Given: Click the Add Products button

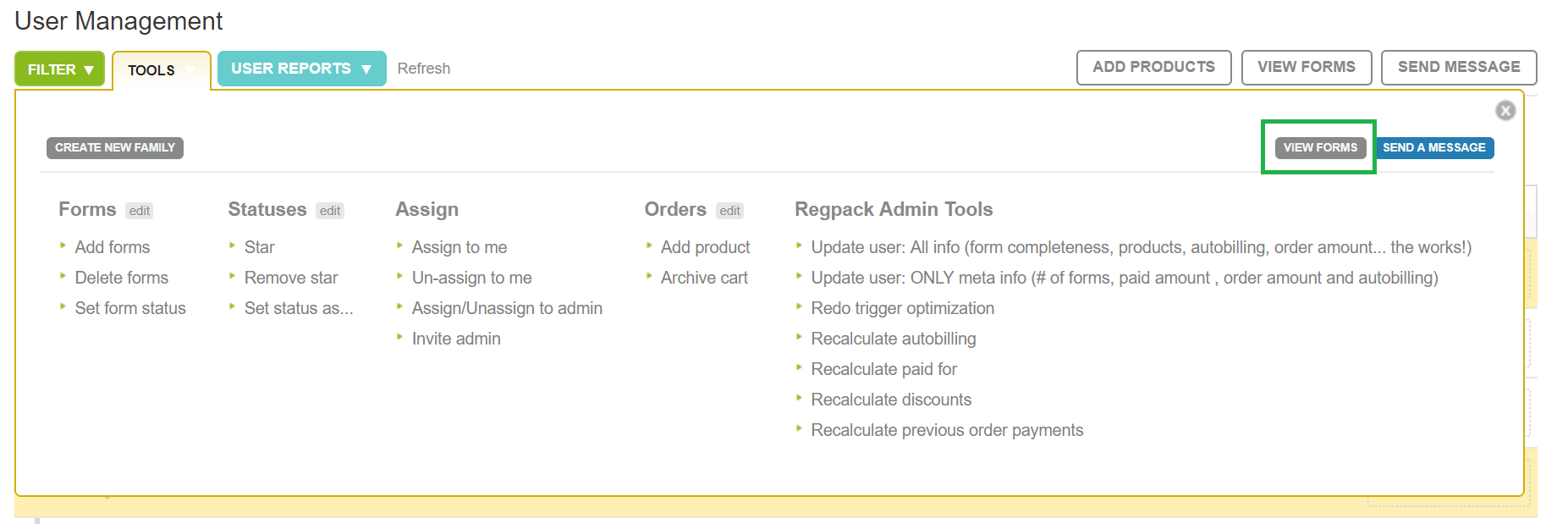Looking at the screenshot, I should (x=1153, y=67).
